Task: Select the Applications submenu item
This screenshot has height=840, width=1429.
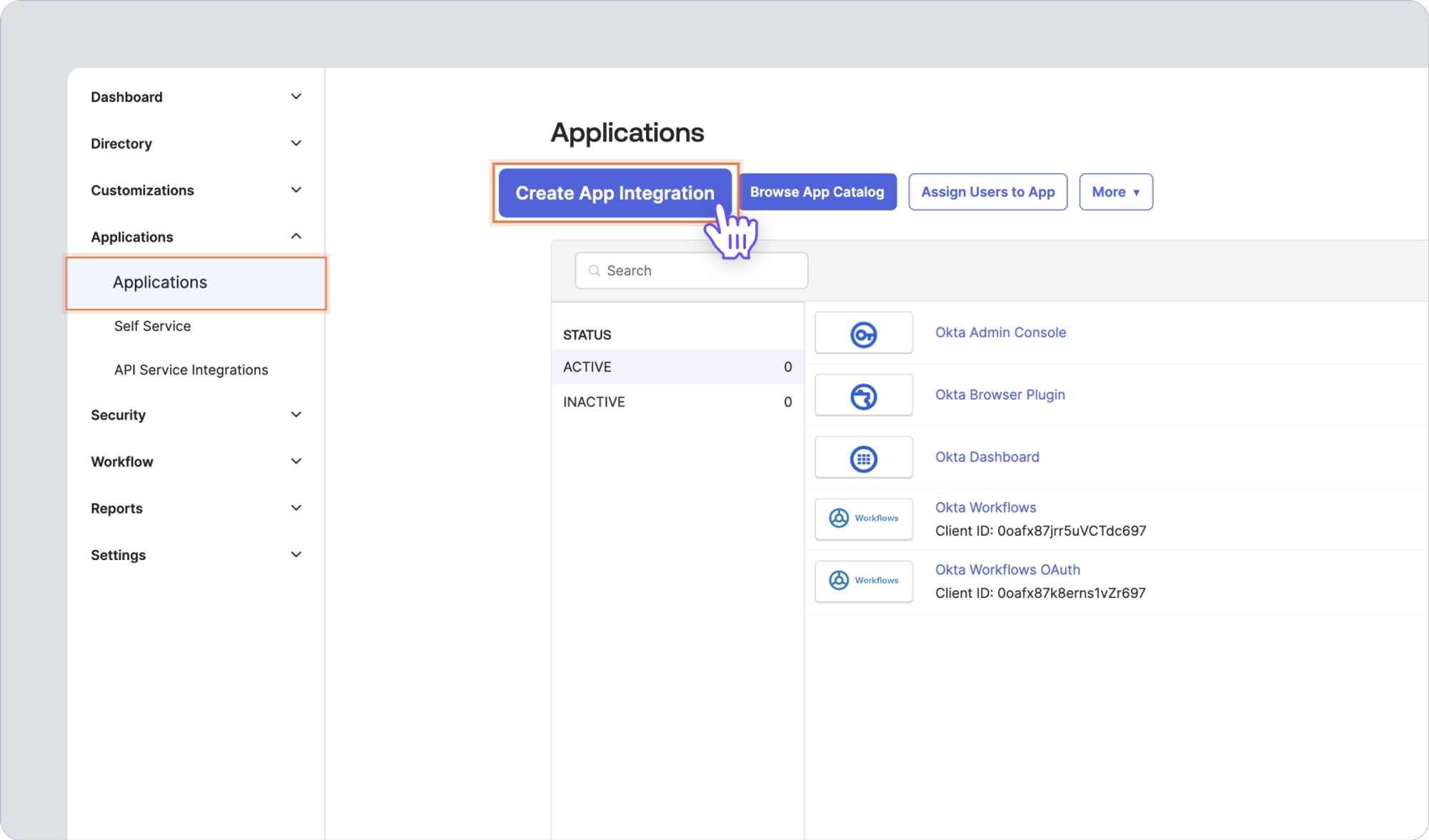Action: coord(160,283)
